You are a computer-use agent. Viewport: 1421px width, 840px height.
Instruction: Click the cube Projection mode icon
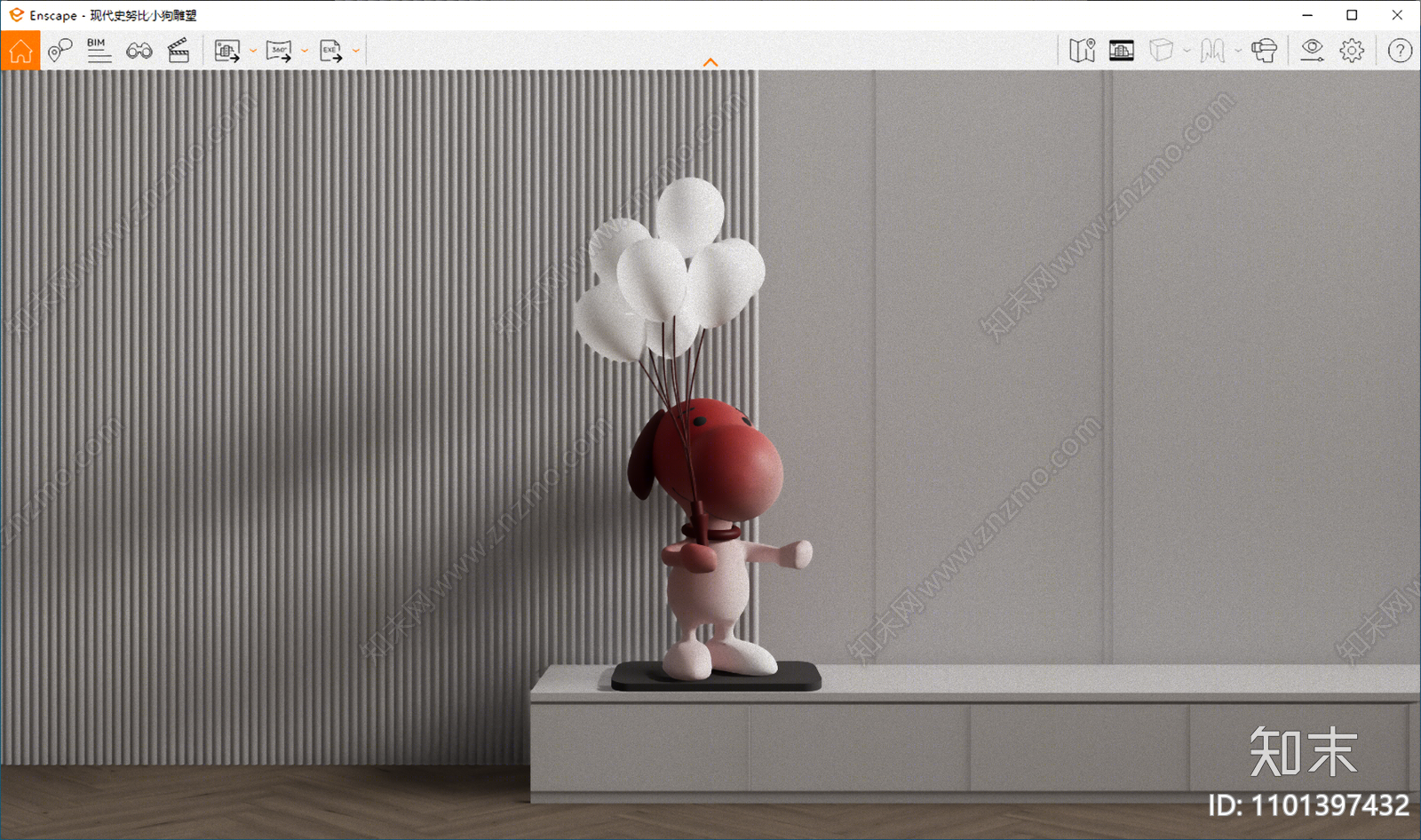pos(1161,51)
